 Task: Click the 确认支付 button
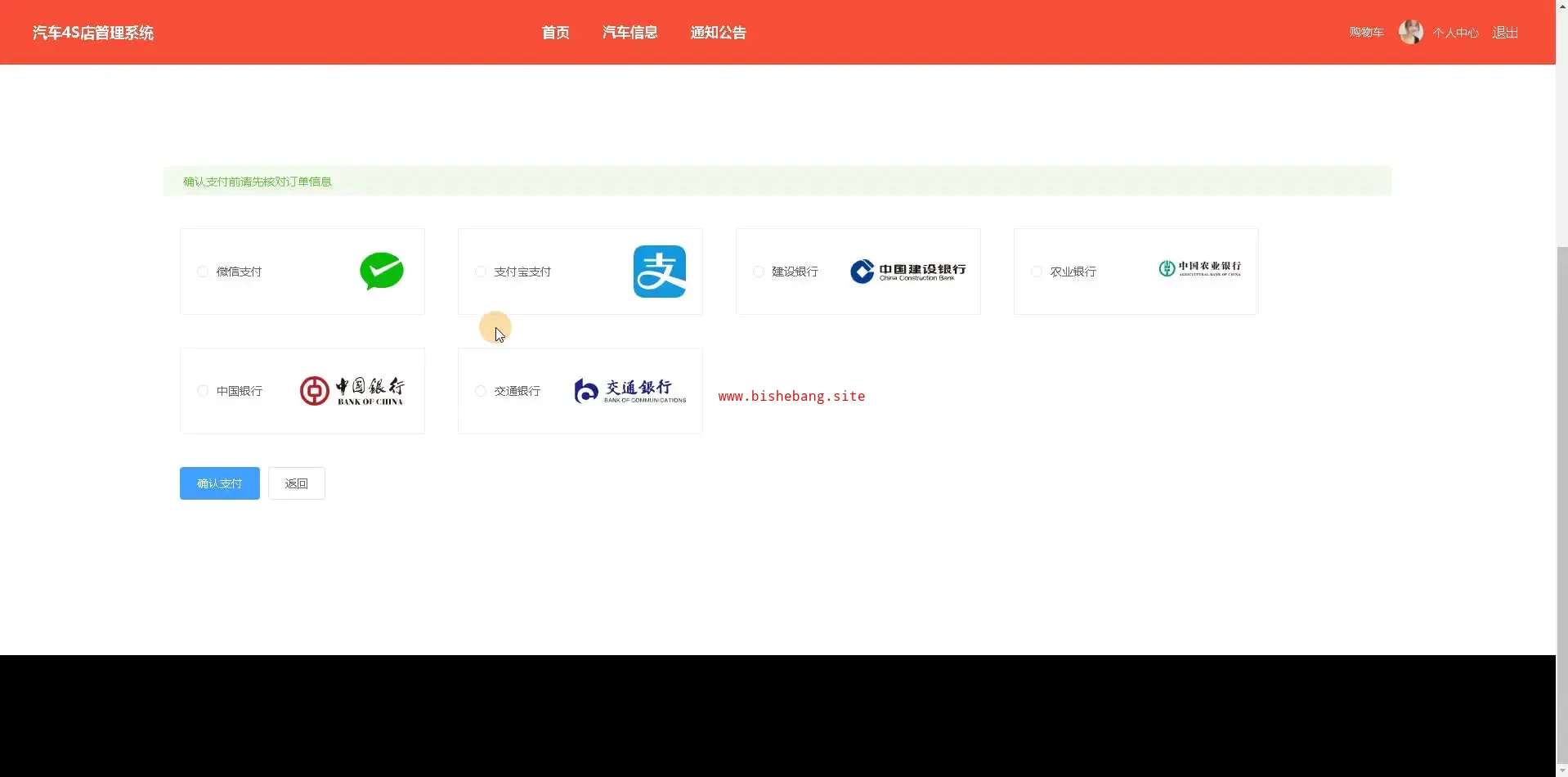point(220,483)
